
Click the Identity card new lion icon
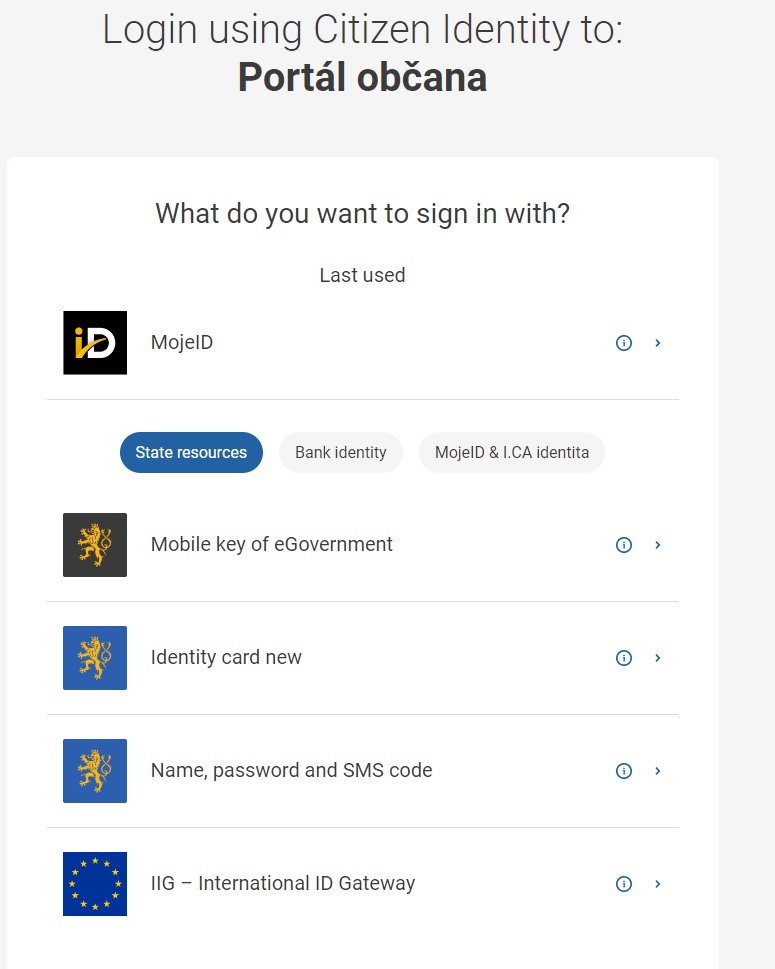(95, 658)
